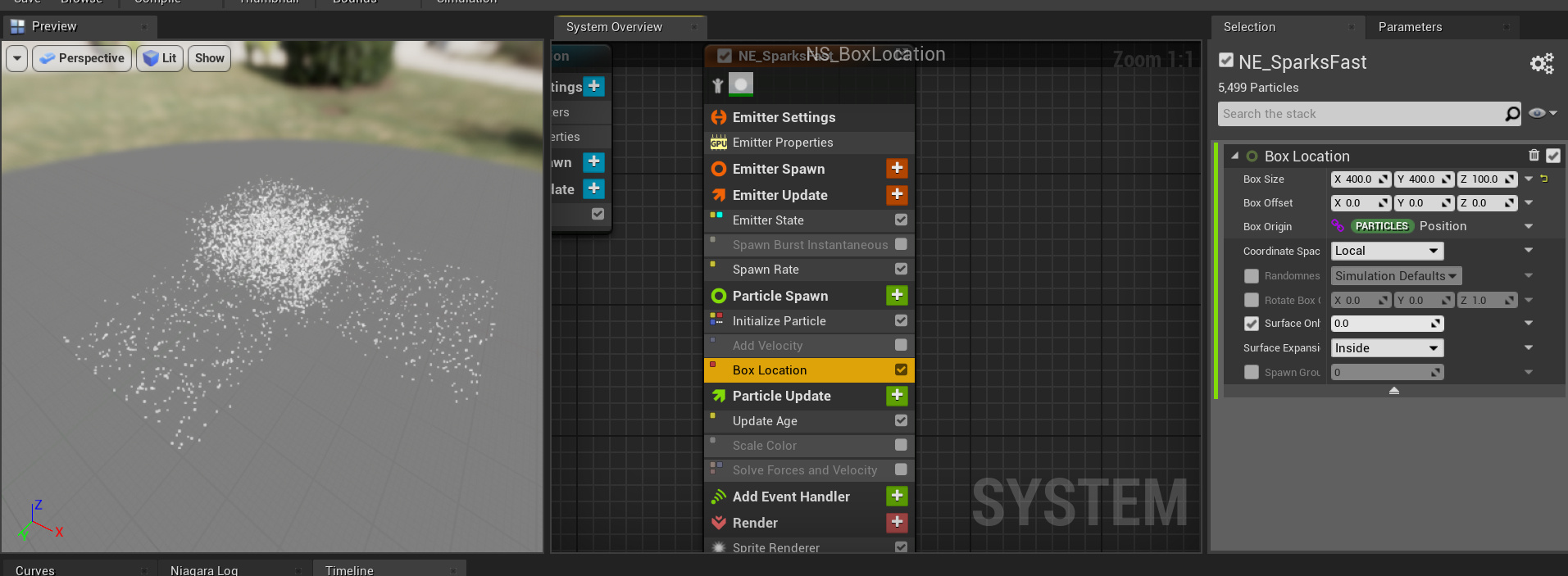Add module to Particle Update
Image resolution: width=1568 pixels, height=576 pixels.
897,395
